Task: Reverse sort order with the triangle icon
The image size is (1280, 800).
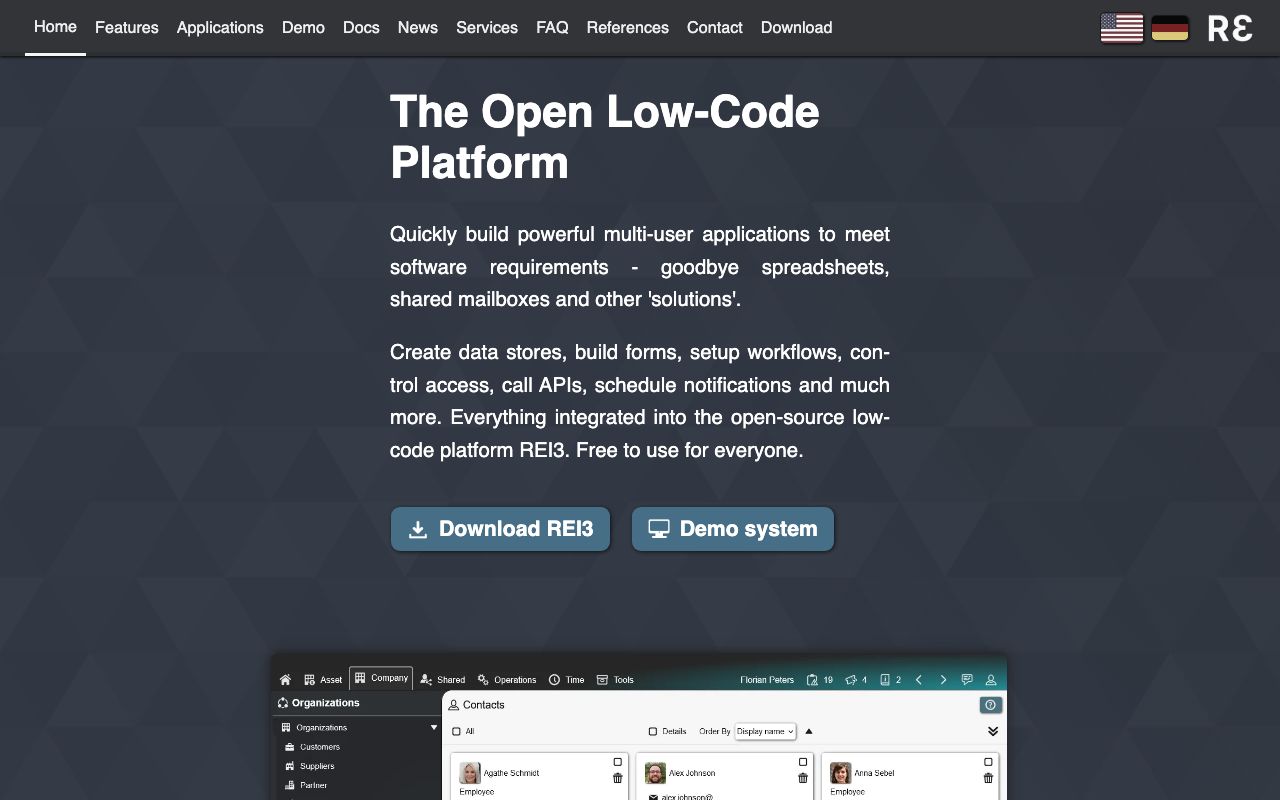Action: [809, 731]
